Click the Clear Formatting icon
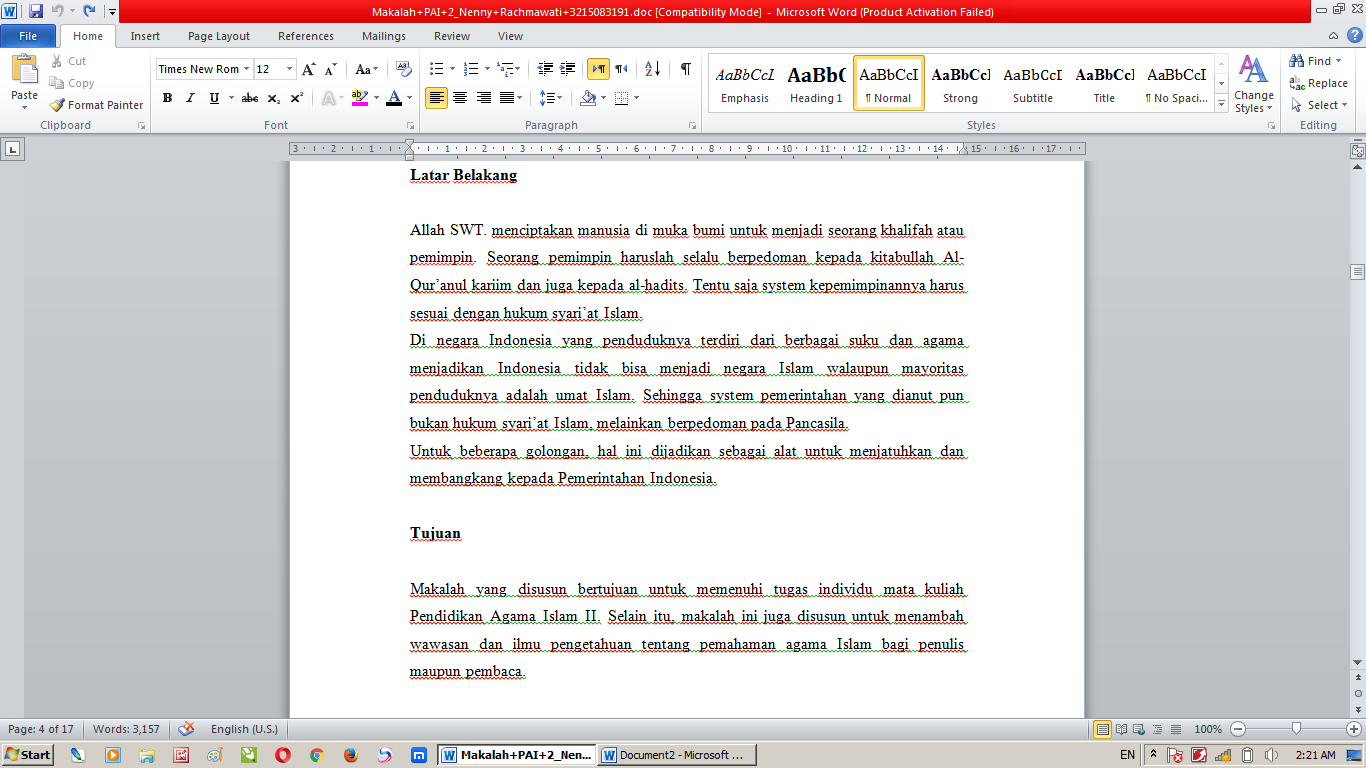The height and width of the screenshot is (768, 1366). click(404, 69)
